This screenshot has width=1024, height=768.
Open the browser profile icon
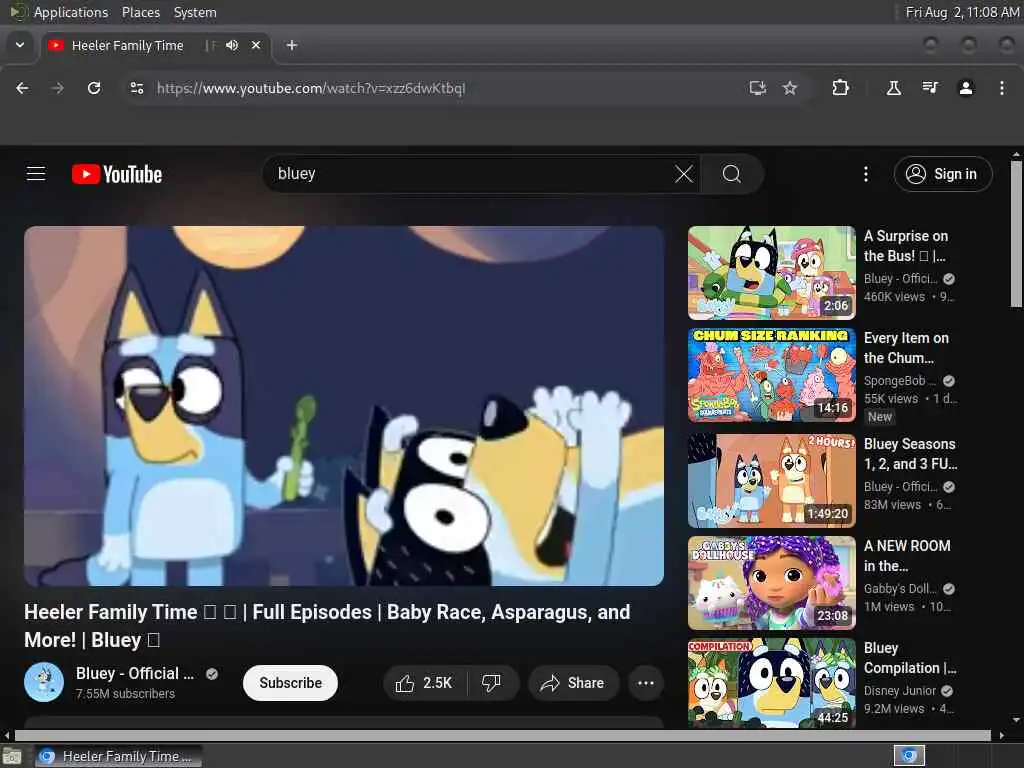click(x=966, y=88)
